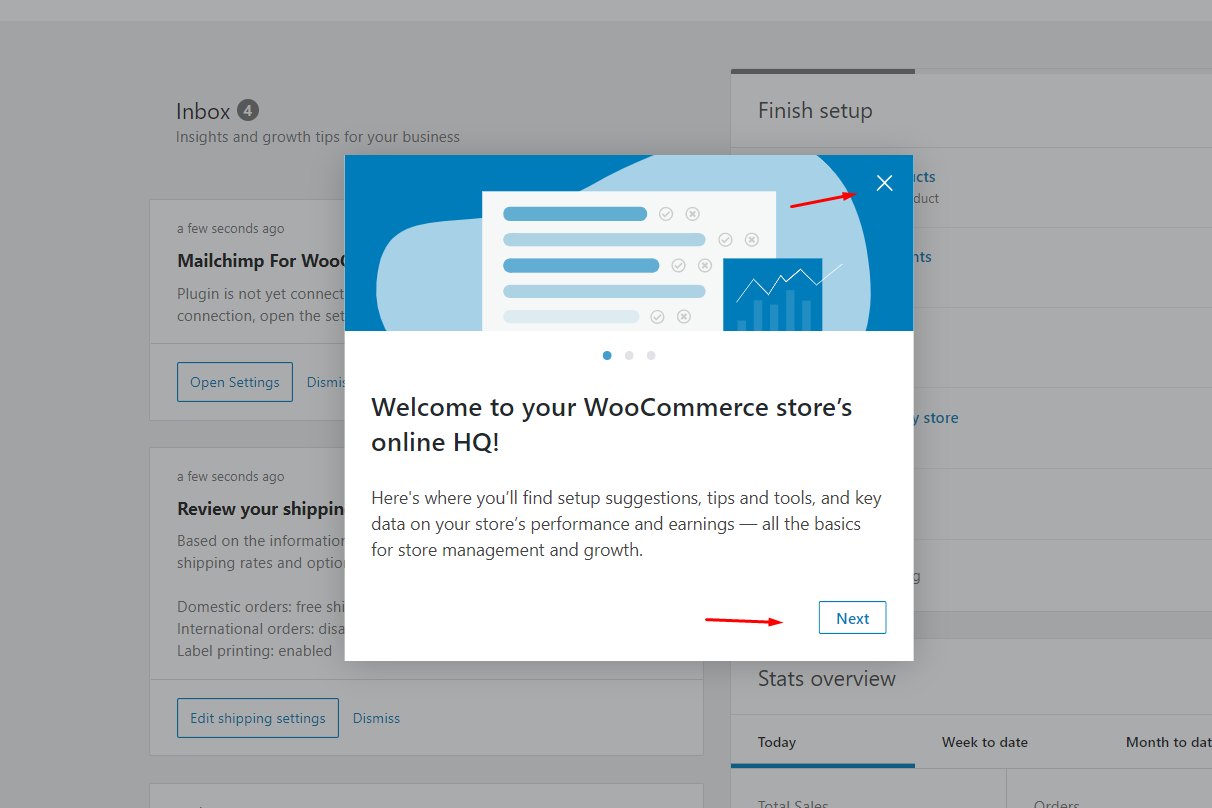Dismiss the Mailchimp For WooCommerce note
This screenshot has height=808, width=1212.
(325, 382)
